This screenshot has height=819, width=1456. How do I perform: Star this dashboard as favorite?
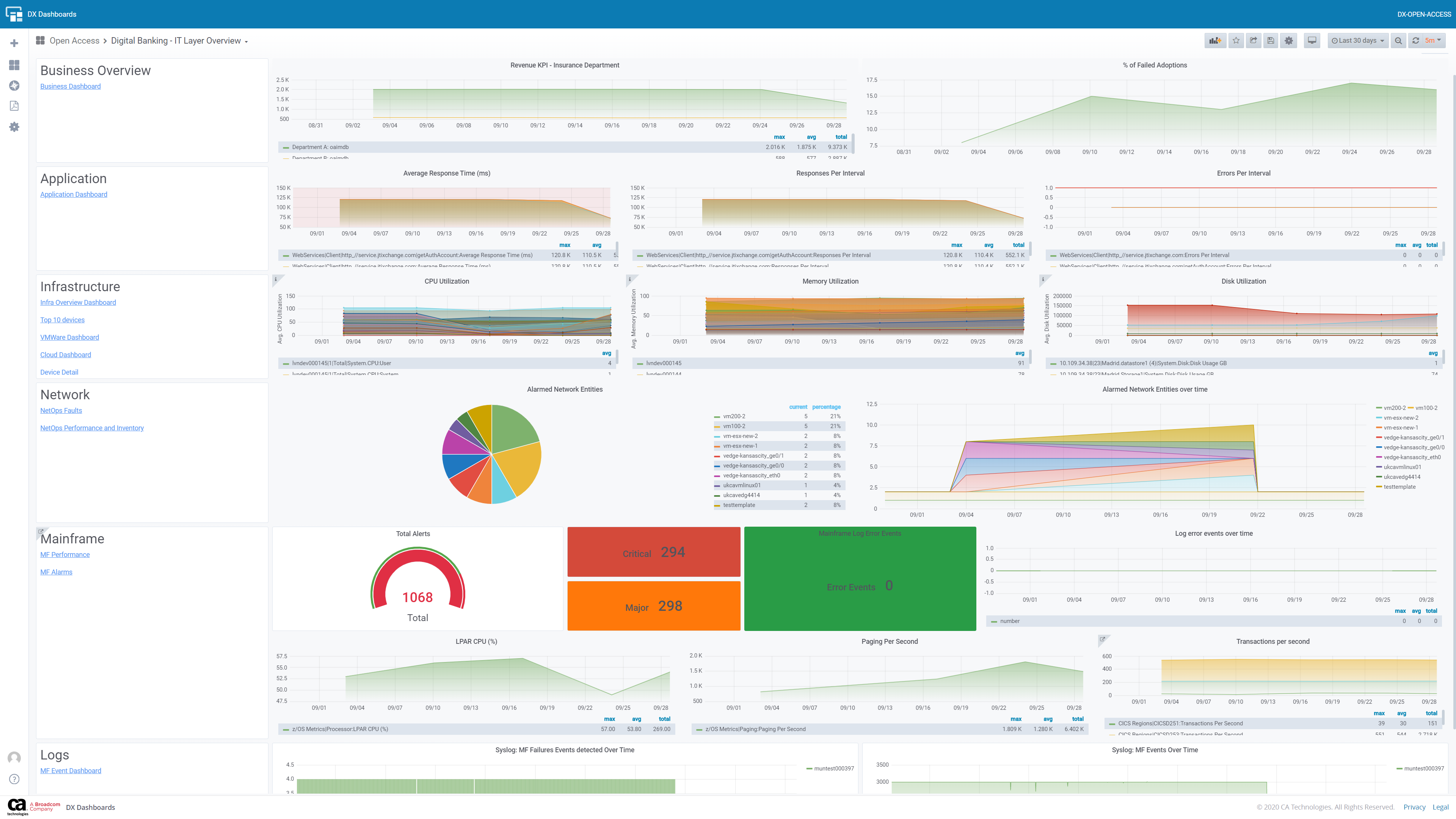(1236, 41)
